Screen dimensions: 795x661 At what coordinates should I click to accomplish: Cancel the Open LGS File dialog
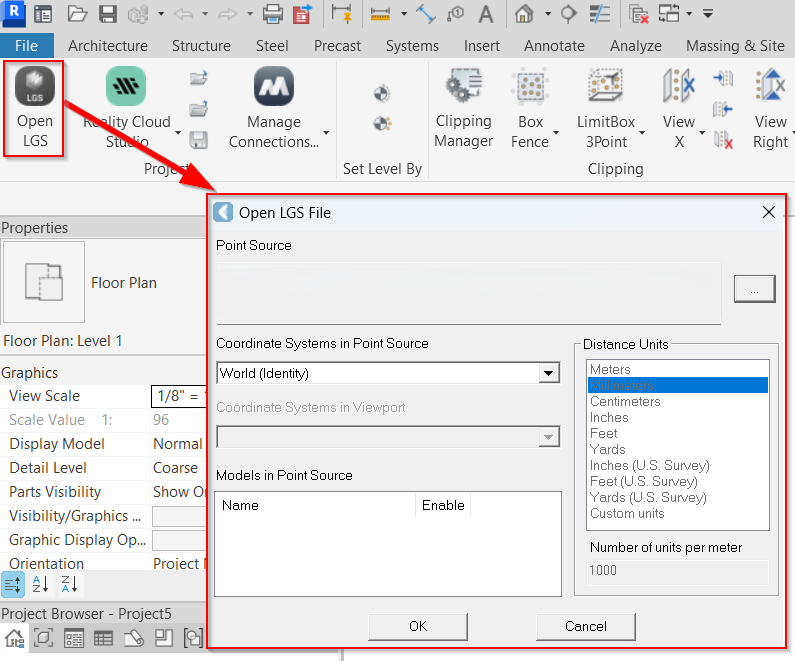pos(585,626)
